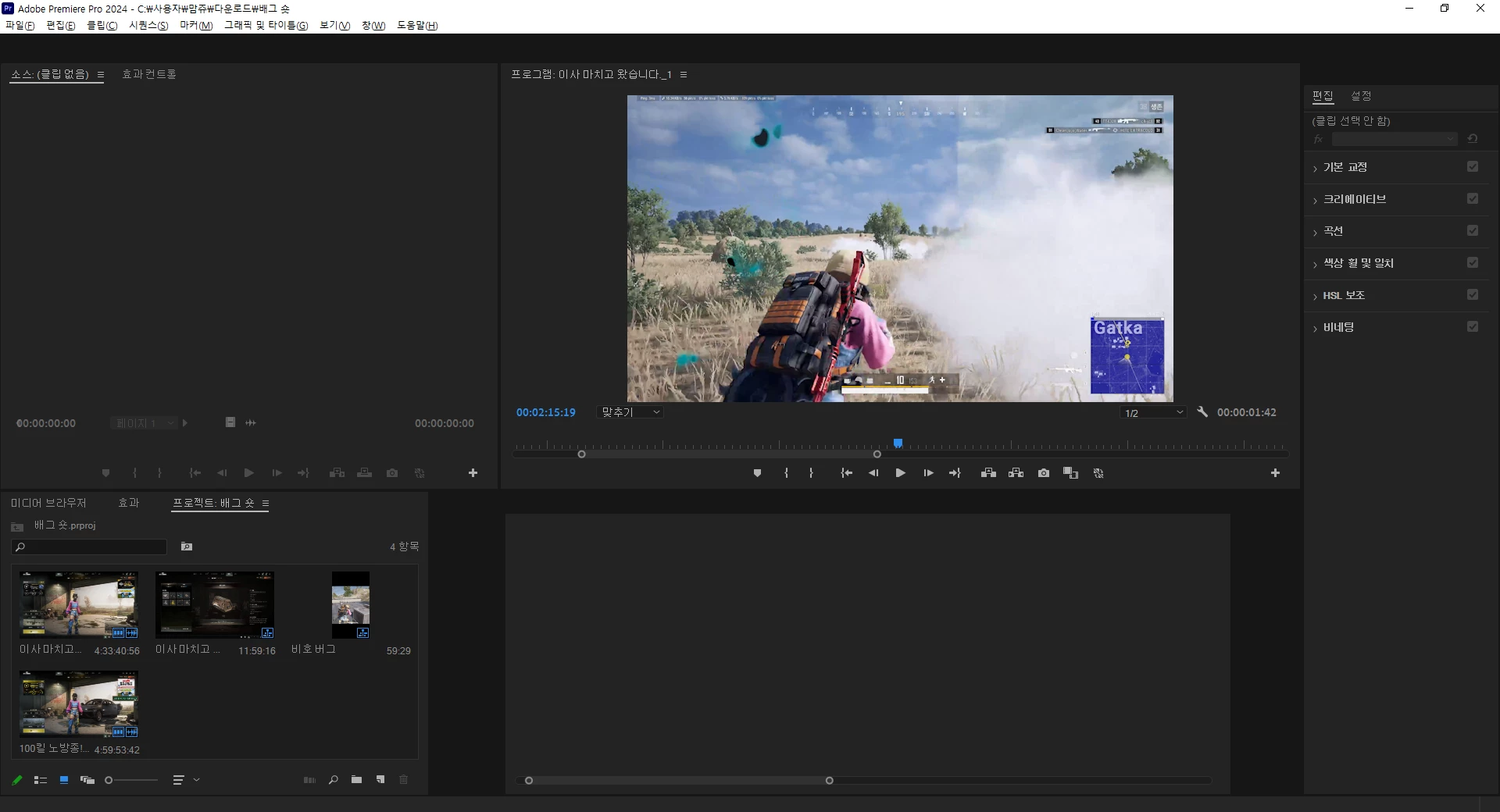Toggle proxies button in Program monitor
This screenshot has width=1500, height=812.
1098,473
